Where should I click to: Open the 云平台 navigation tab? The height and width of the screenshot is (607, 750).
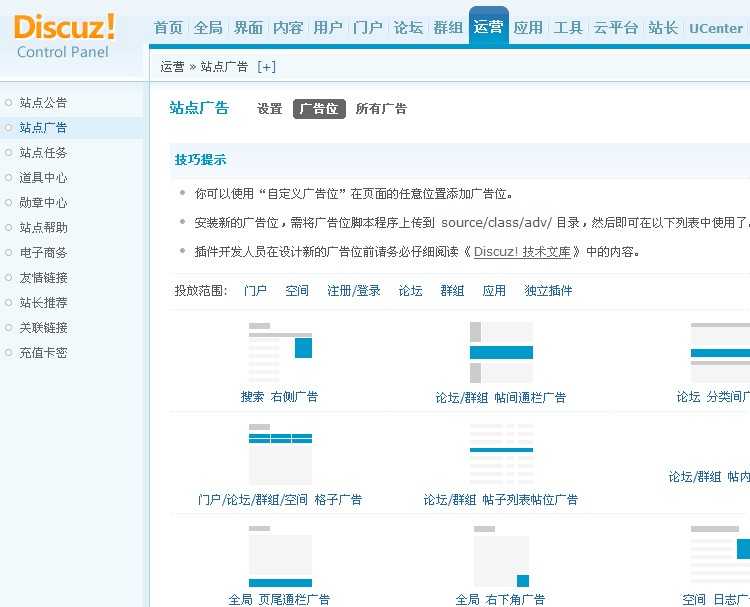616,28
